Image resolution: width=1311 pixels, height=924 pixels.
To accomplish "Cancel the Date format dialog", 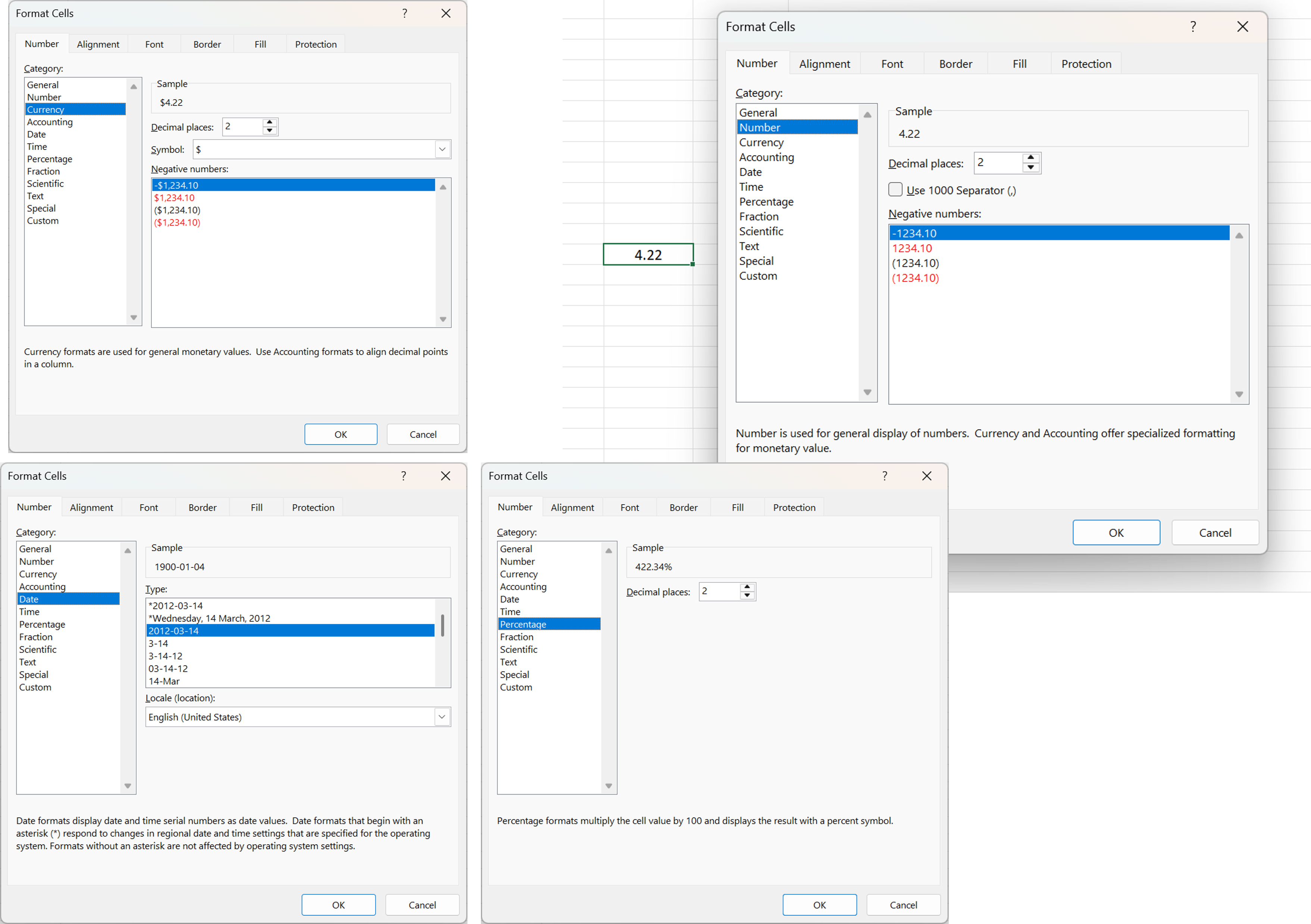I will (x=422, y=905).
